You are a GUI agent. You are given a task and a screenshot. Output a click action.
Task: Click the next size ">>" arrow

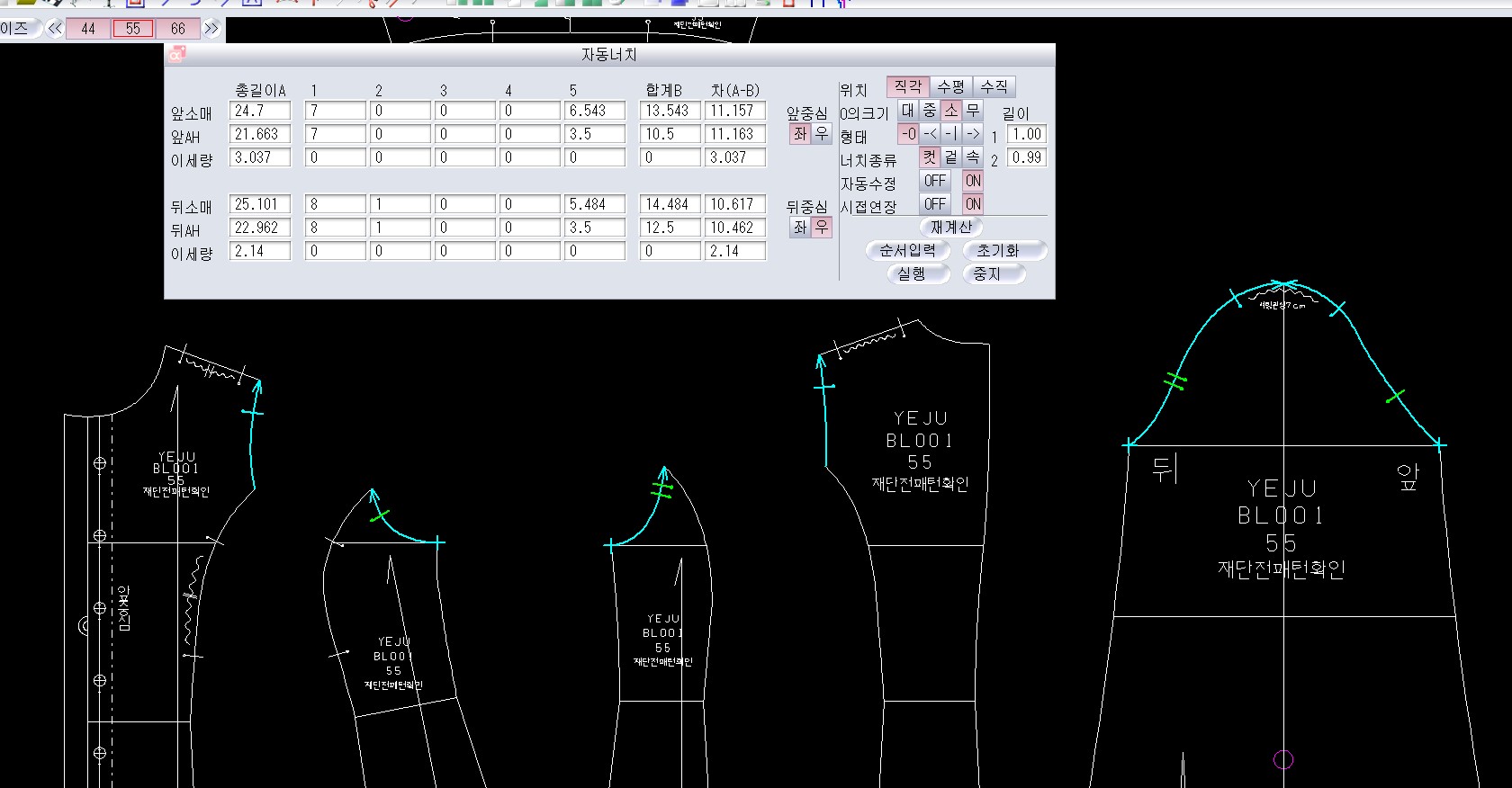(211, 29)
